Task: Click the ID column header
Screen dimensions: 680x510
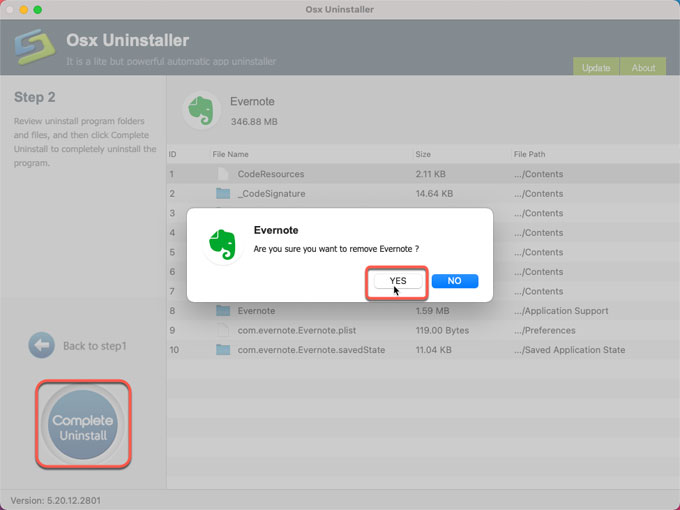Action: coord(172,154)
